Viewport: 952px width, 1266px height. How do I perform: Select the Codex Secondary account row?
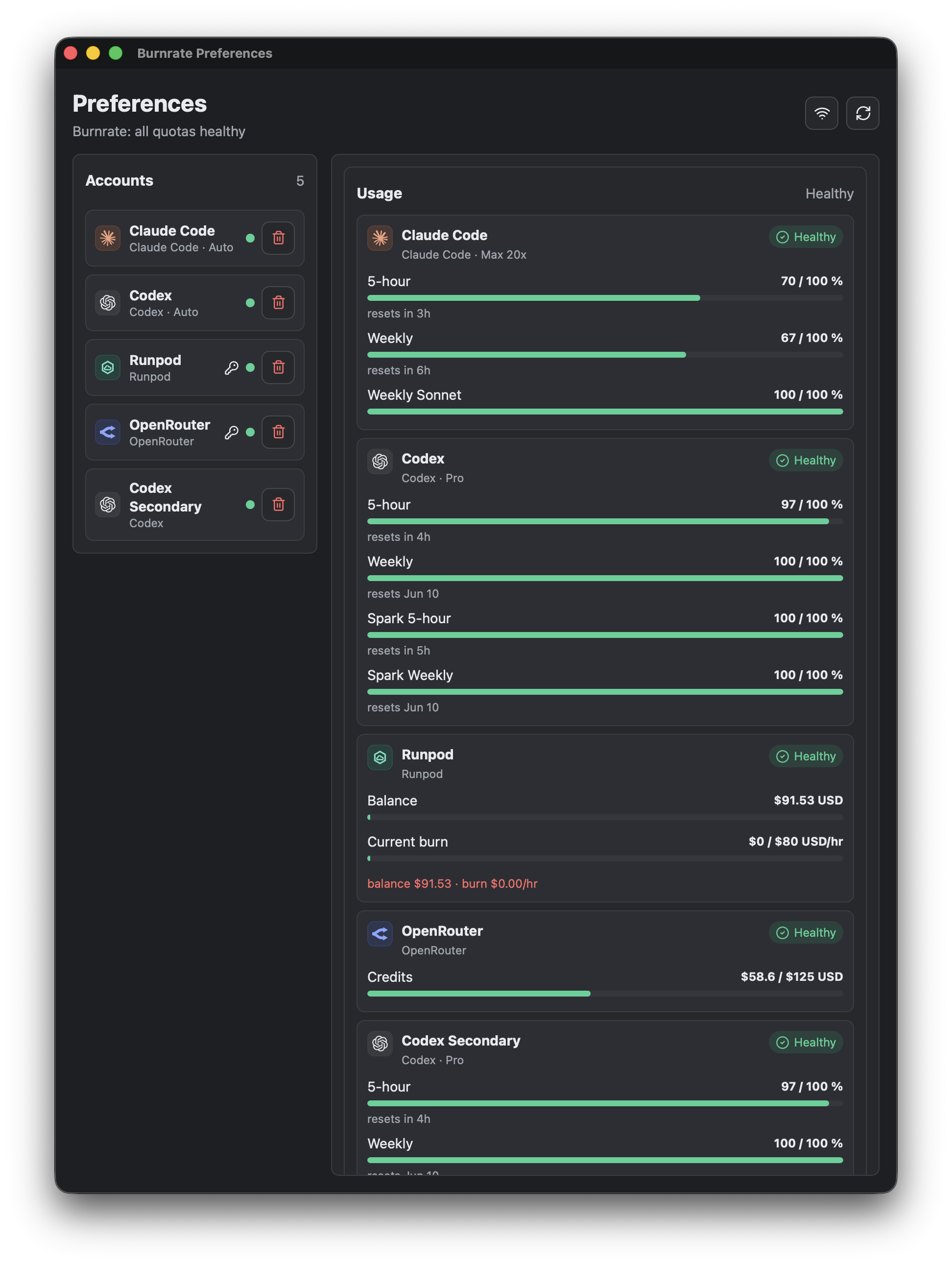click(x=194, y=505)
